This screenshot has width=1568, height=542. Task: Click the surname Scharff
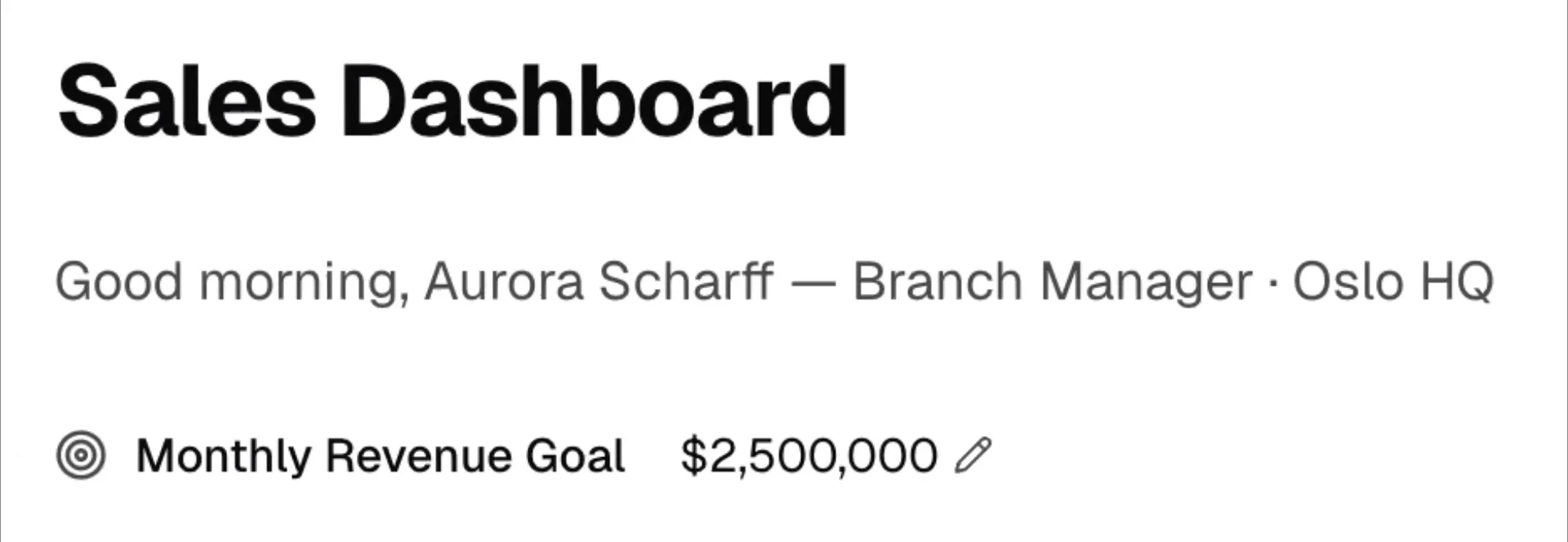pos(686,282)
